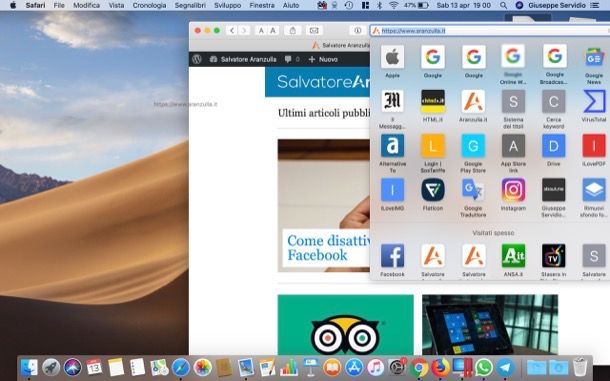The height and width of the screenshot is (381, 610).
Task: Go back with Safari's back arrow
Action: [x=232, y=30]
